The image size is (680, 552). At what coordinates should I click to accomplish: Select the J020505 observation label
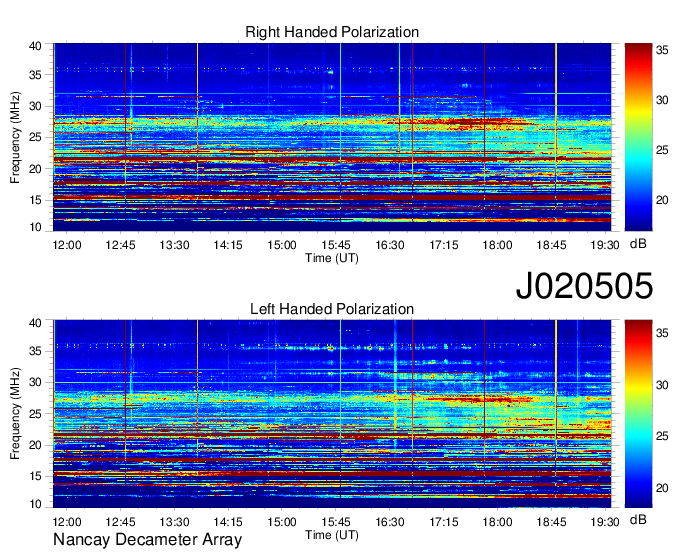[584, 286]
